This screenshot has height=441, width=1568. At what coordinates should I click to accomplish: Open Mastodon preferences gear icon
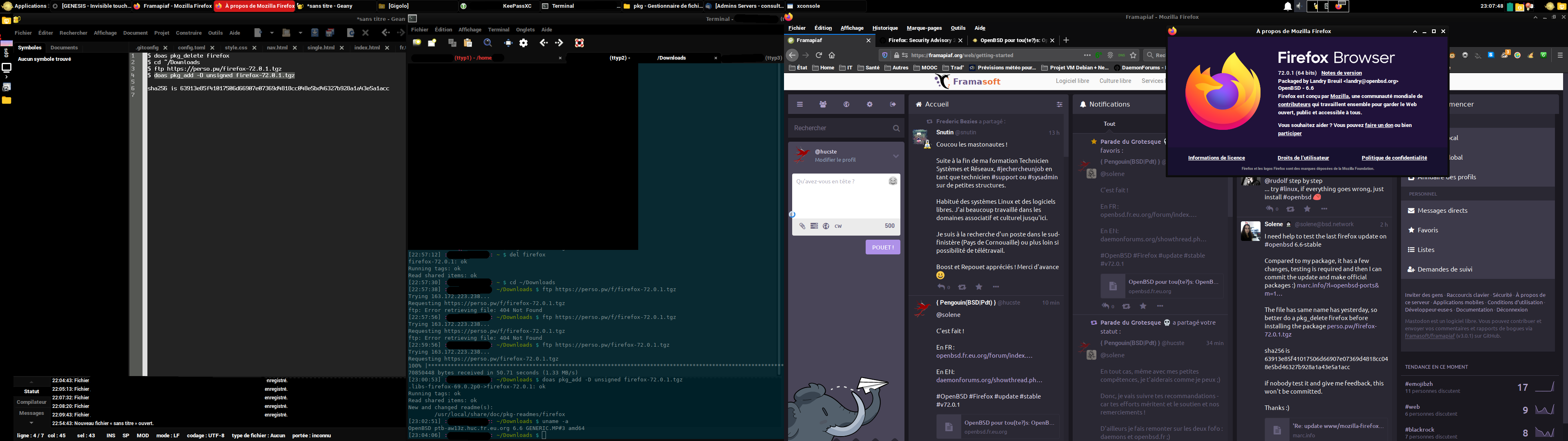(x=869, y=104)
